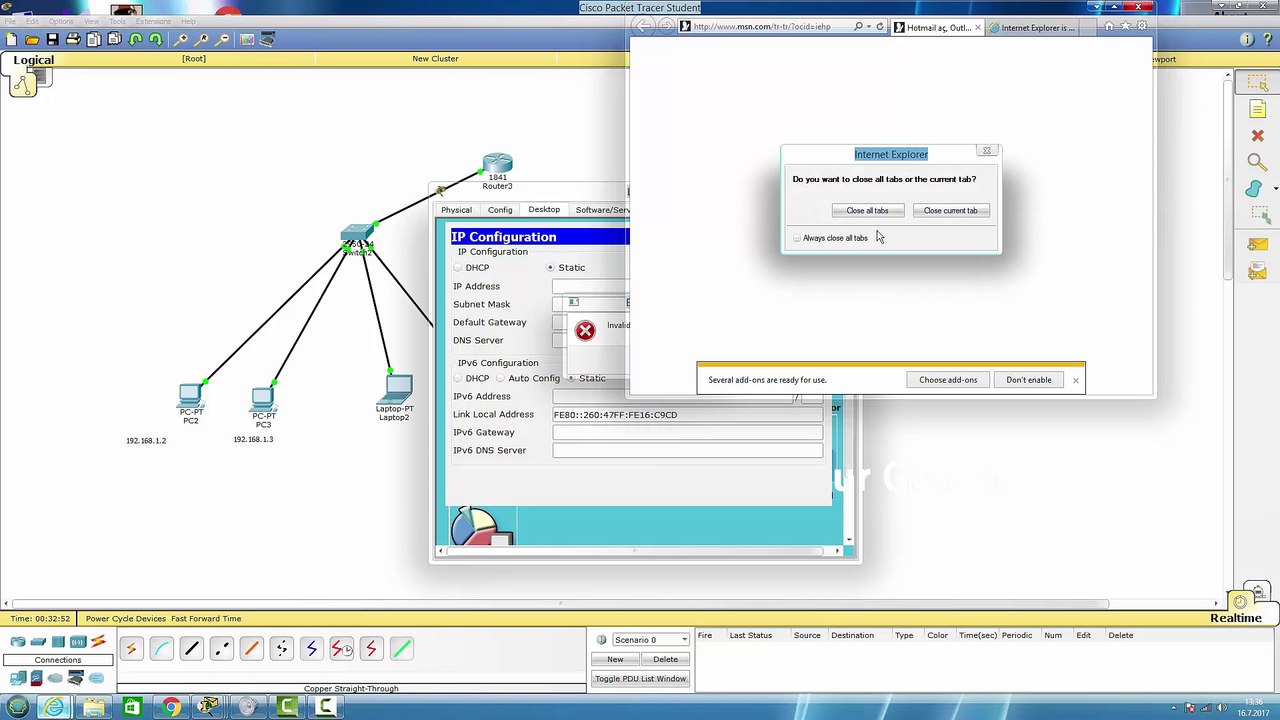Image resolution: width=1280 pixels, height=720 pixels.
Task: Select the orange Fiber cable
Action: click(251, 649)
